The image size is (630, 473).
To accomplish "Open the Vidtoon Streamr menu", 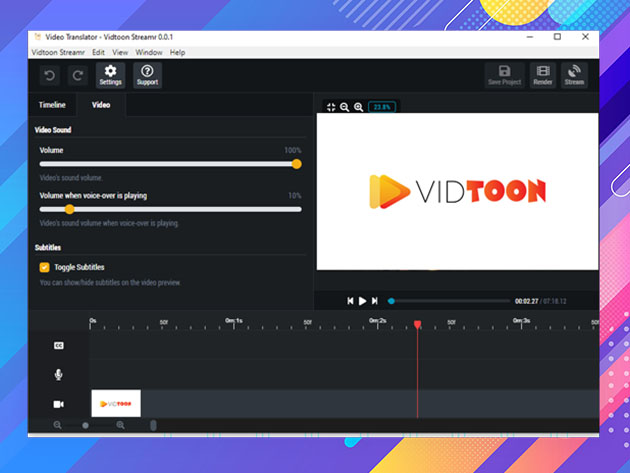I will point(58,52).
